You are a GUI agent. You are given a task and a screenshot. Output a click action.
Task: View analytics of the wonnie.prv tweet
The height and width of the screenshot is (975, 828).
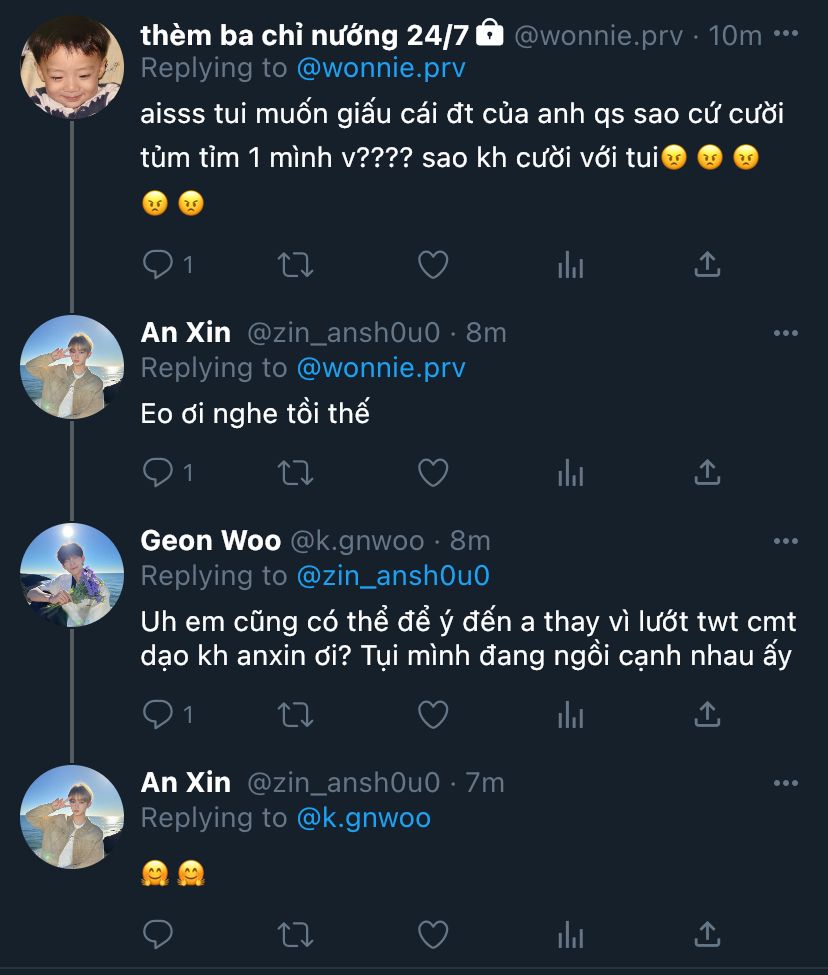[570, 264]
